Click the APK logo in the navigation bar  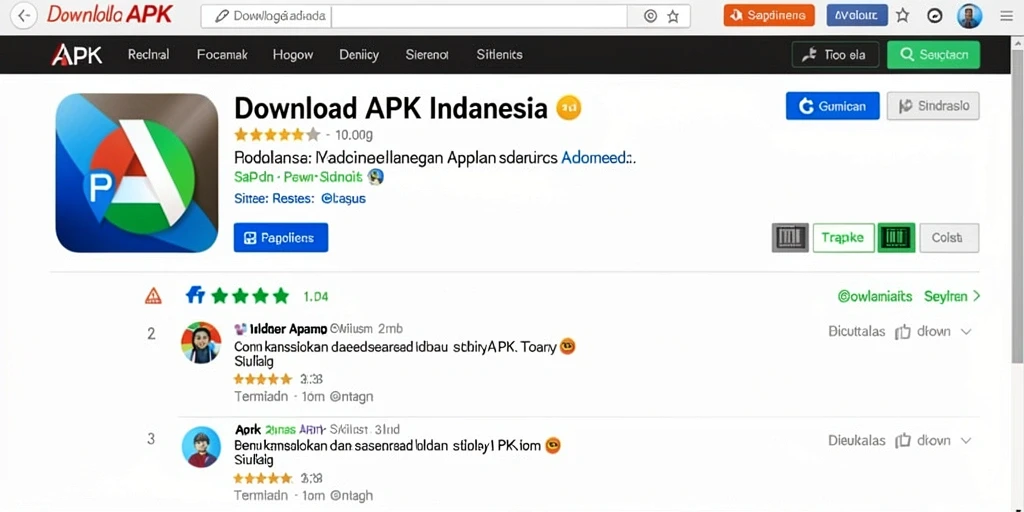pyautogui.click(x=76, y=55)
